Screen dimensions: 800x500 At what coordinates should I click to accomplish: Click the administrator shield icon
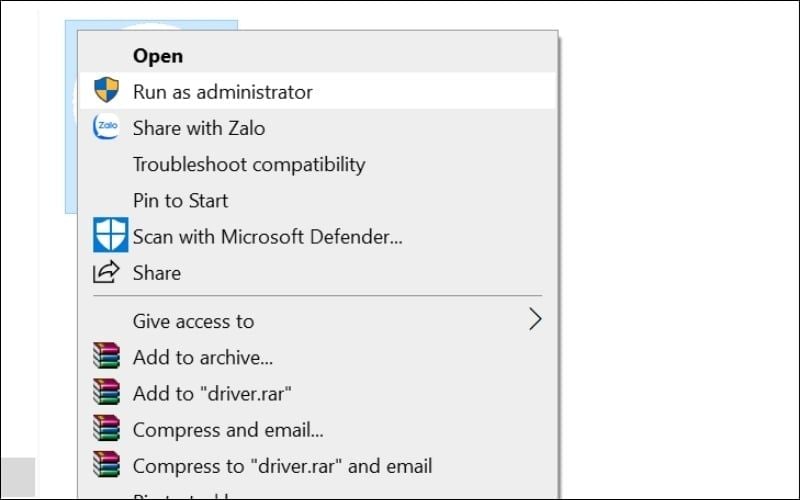point(106,91)
